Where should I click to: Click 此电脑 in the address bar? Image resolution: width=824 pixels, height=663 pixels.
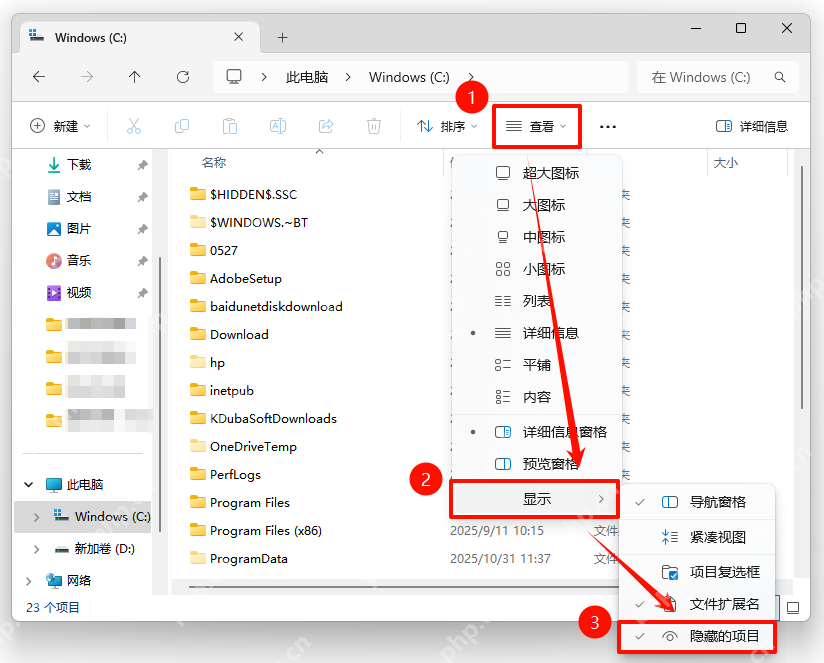click(x=307, y=77)
